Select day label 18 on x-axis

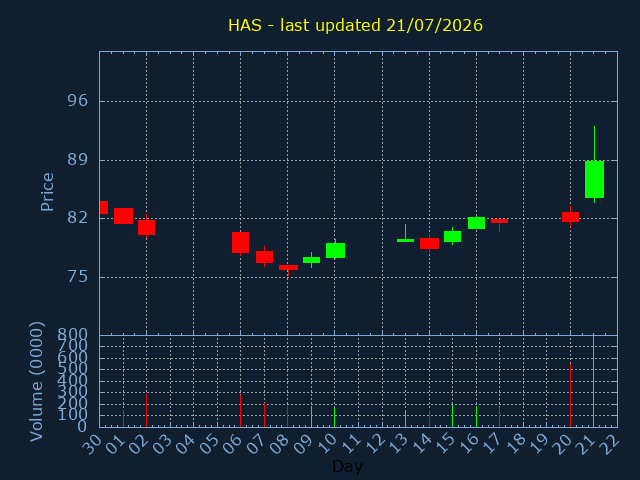pos(516,443)
